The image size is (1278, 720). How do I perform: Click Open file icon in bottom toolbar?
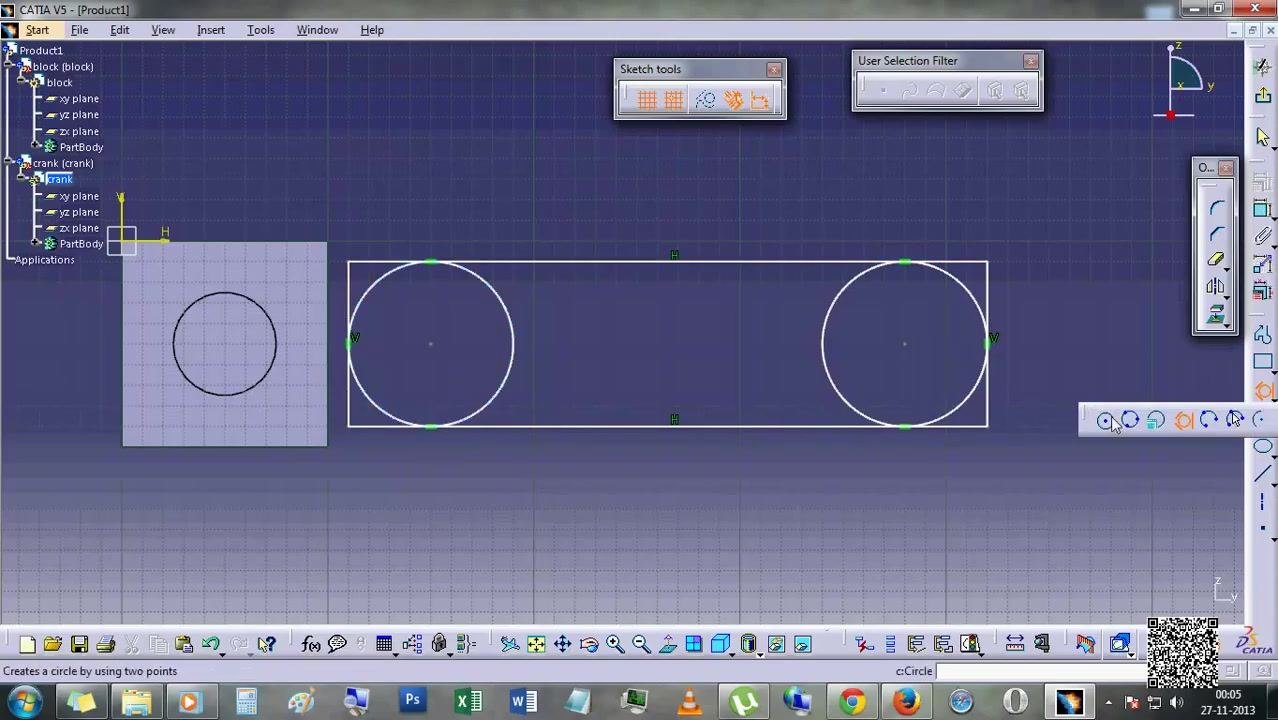click(x=53, y=644)
